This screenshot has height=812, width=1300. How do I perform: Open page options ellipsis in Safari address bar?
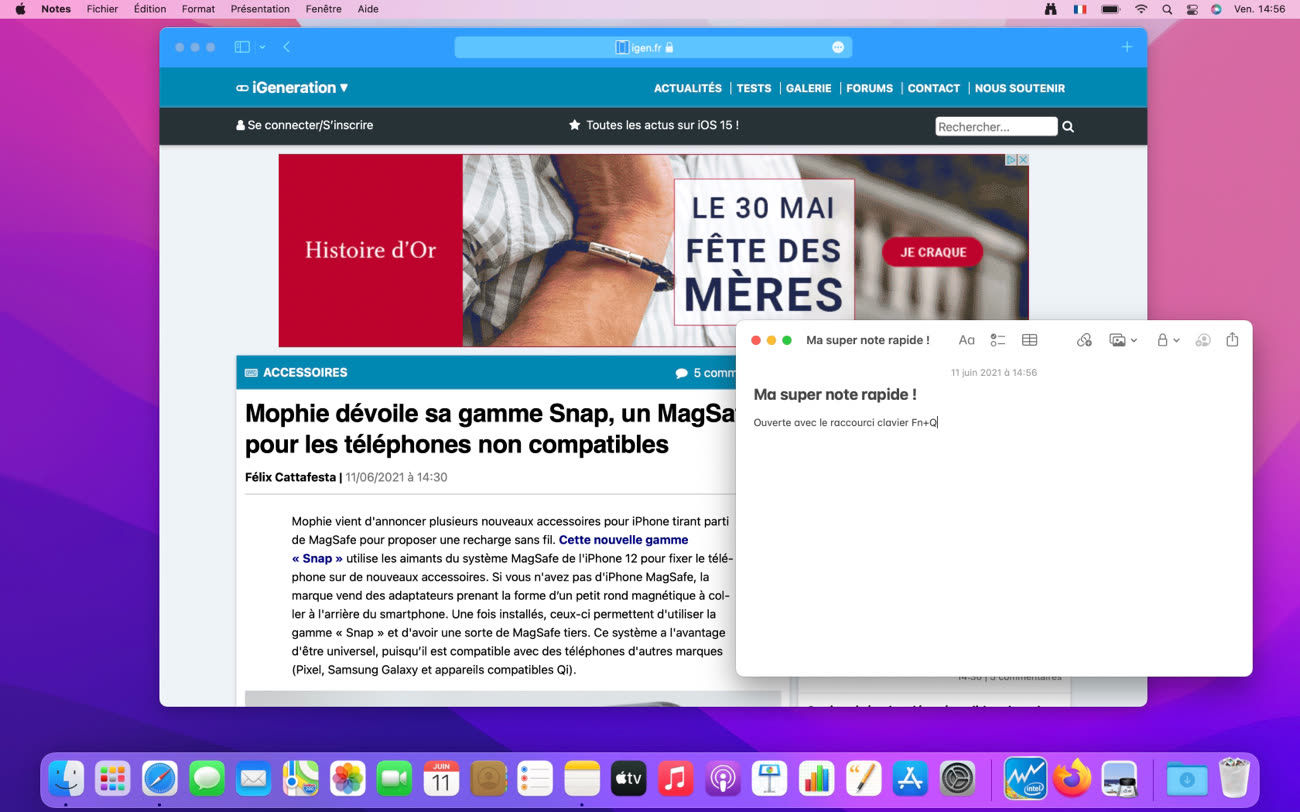coord(838,47)
